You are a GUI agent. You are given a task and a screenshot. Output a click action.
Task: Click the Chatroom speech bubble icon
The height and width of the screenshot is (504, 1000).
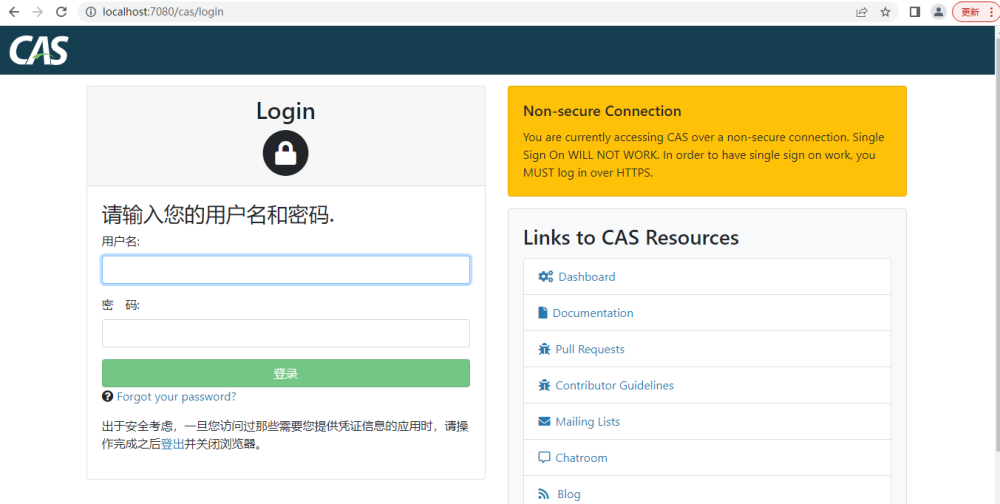544,457
